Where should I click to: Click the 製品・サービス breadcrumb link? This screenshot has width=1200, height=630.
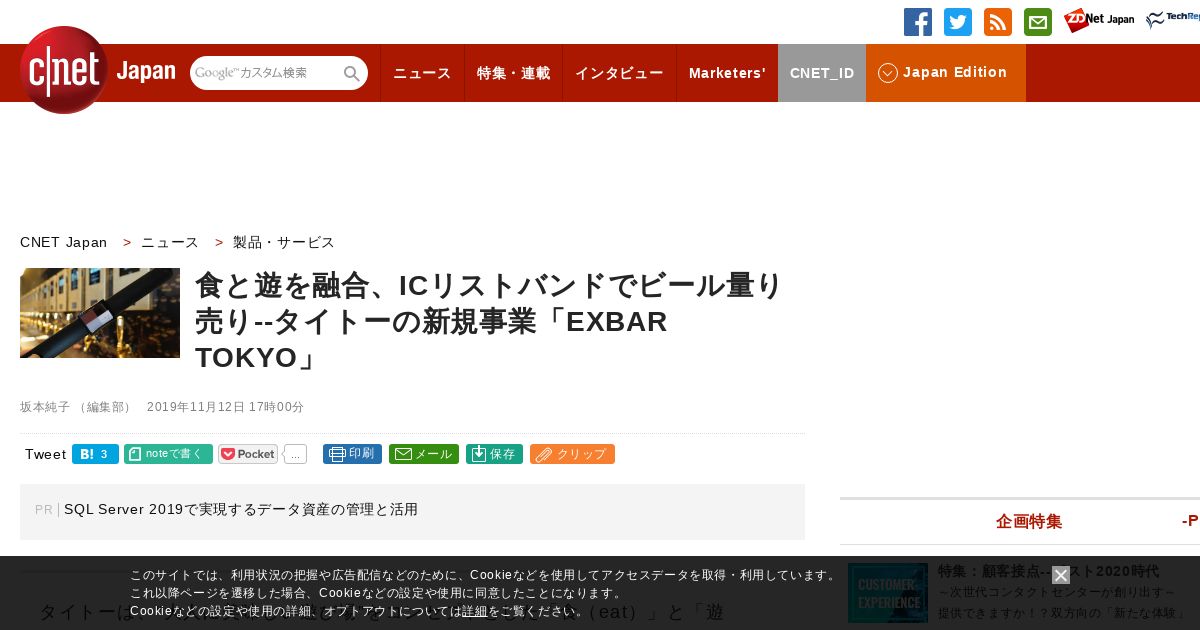[x=284, y=242]
